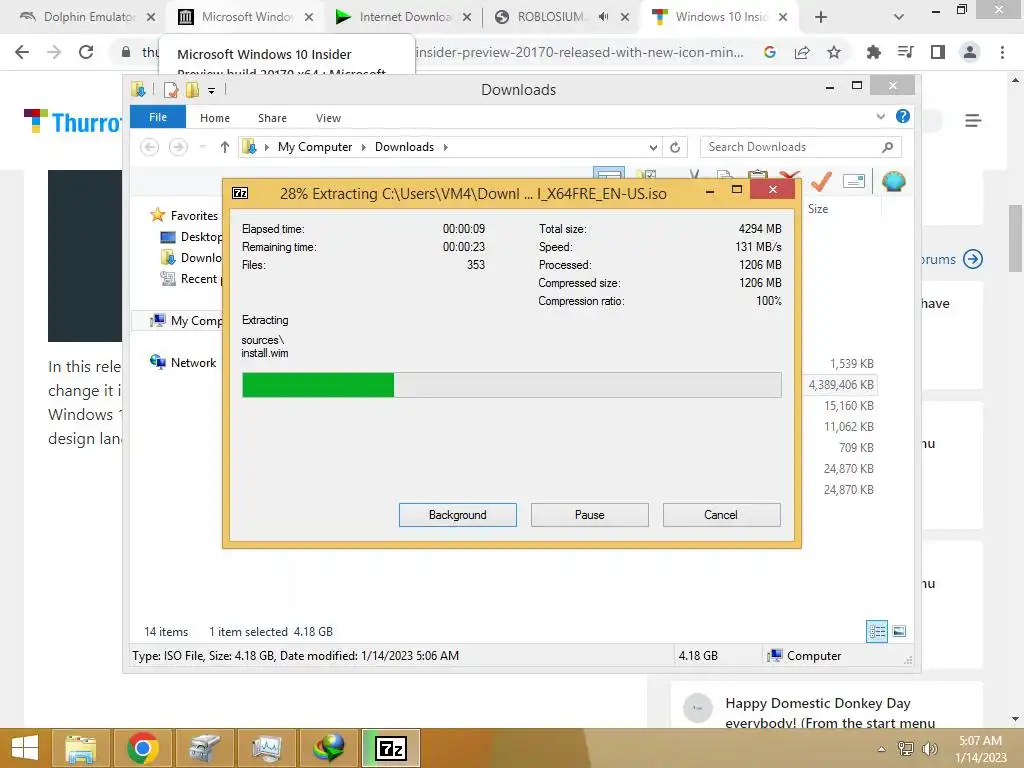Open Customize Quick Access Toolbar dropdown
Screen dimensions: 1024x768
tap(211, 91)
